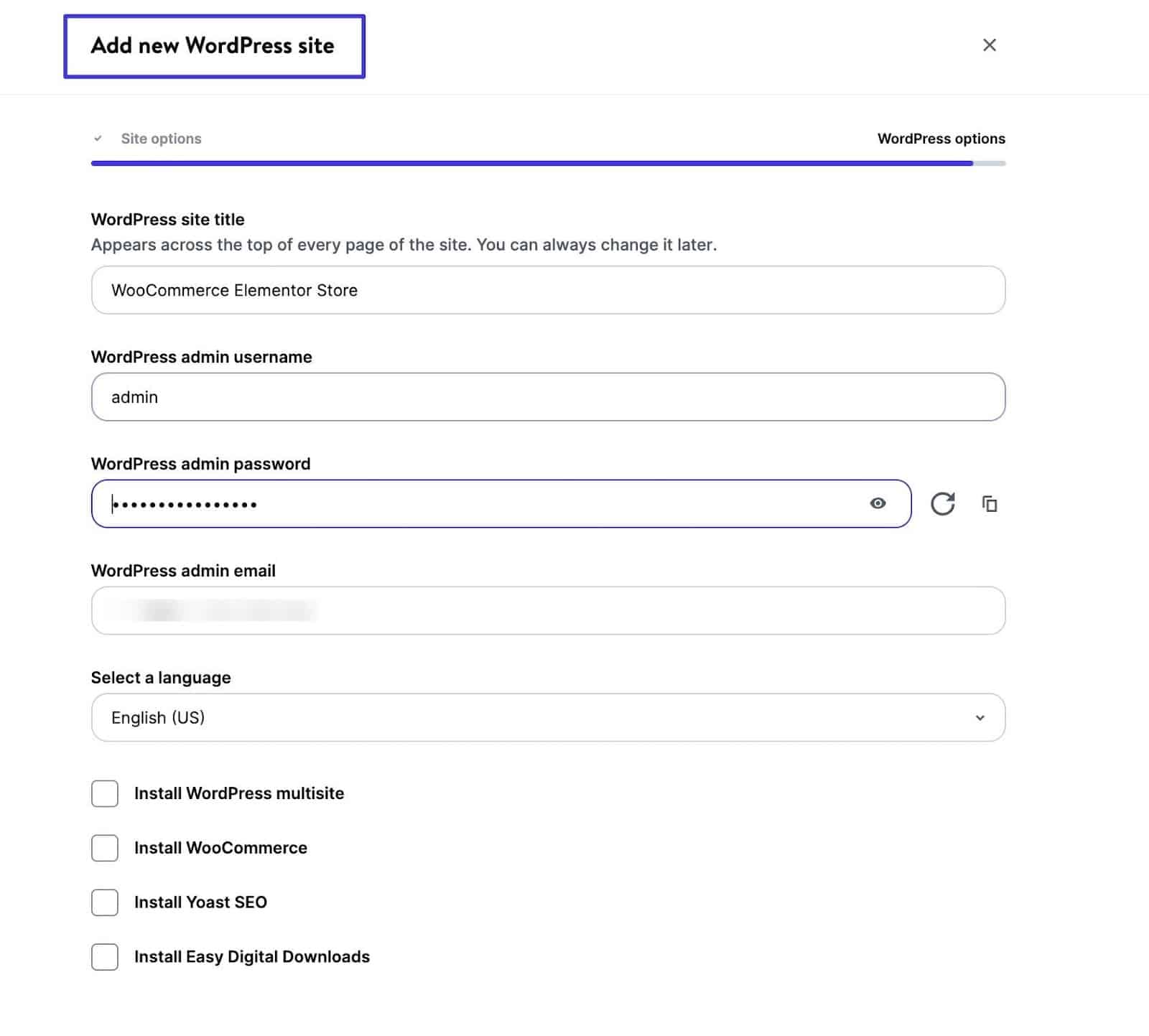Go back to the Site options step
This screenshot has width=1149, height=1036.
point(161,138)
